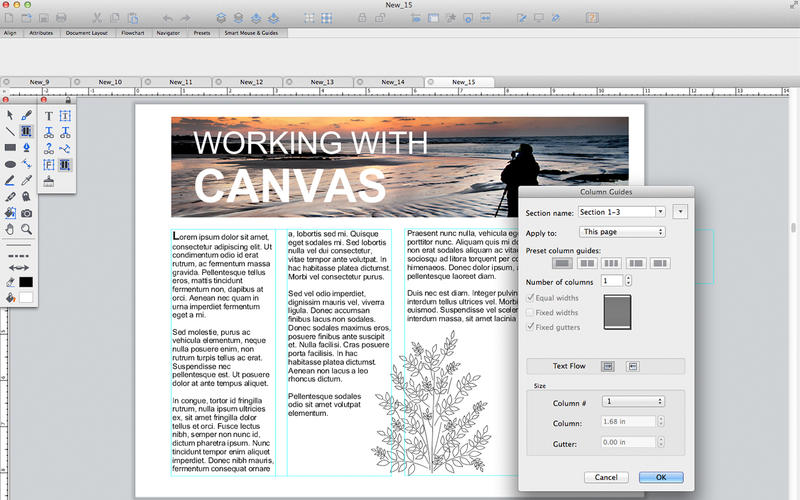800x500 pixels.
Task: Click the Print icon in toolbar
Action: tap(61, 18)
